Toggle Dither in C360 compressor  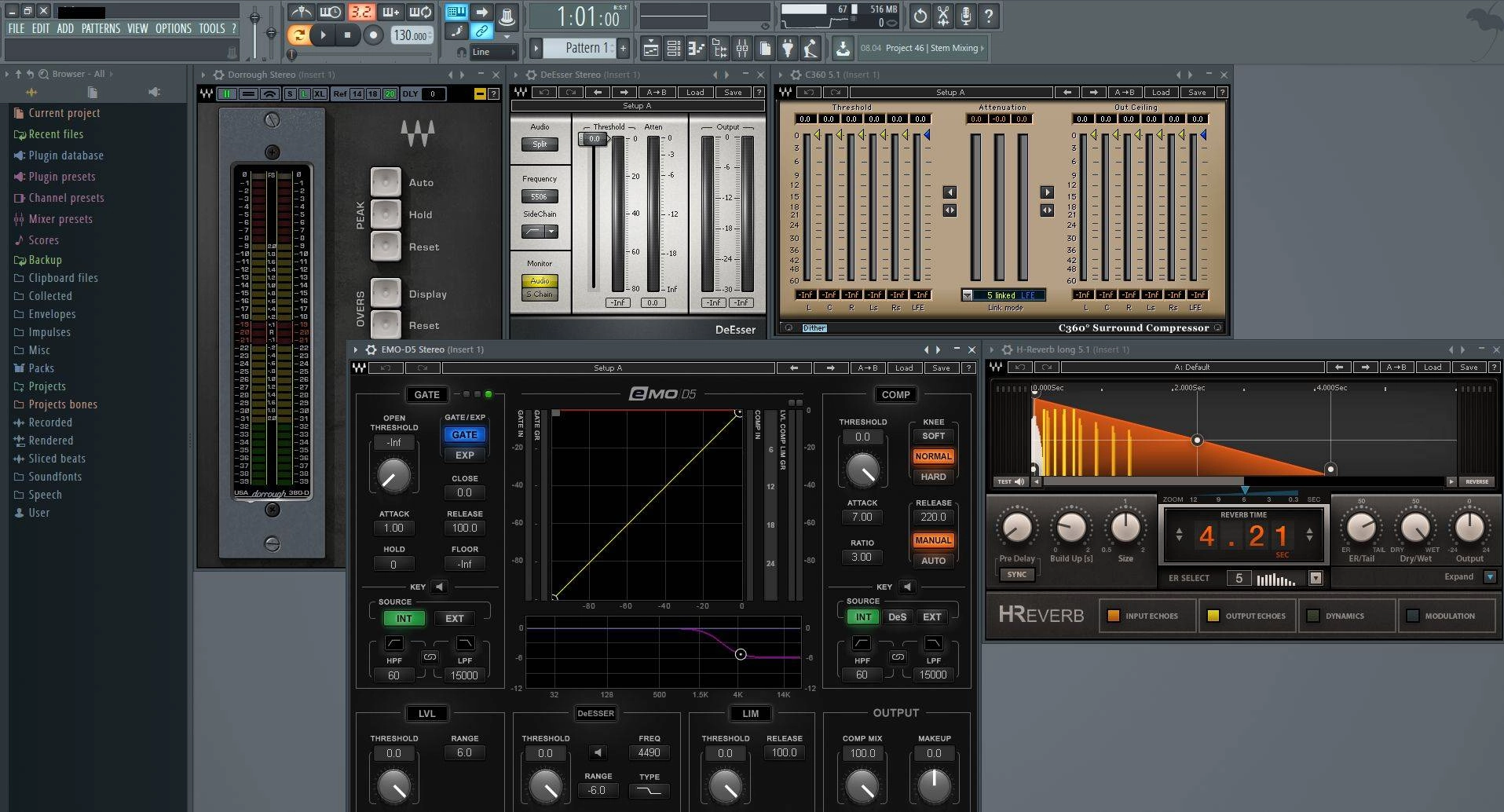(814, 328)
